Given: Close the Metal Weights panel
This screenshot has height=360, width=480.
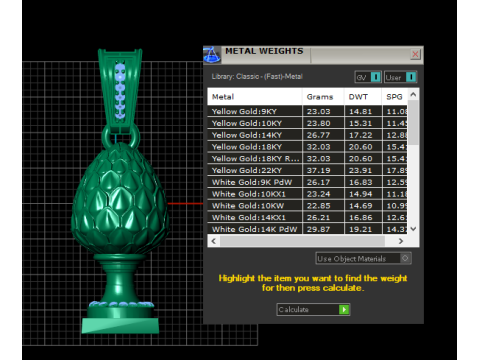Looking at the screenshot, I should pyautogui.click(x=415, y=54).
